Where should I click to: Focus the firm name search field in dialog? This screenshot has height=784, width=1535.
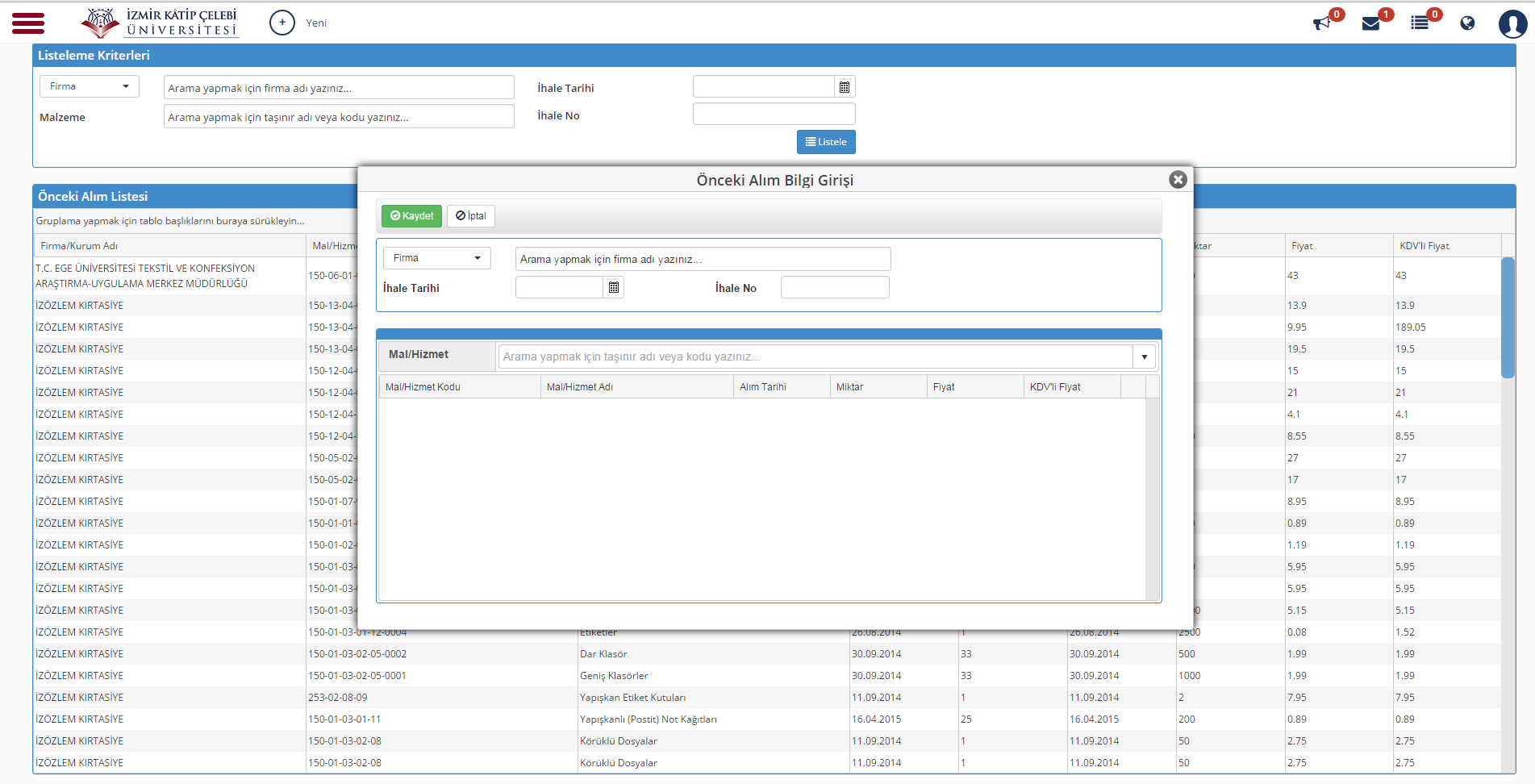[x=703, y=259]
